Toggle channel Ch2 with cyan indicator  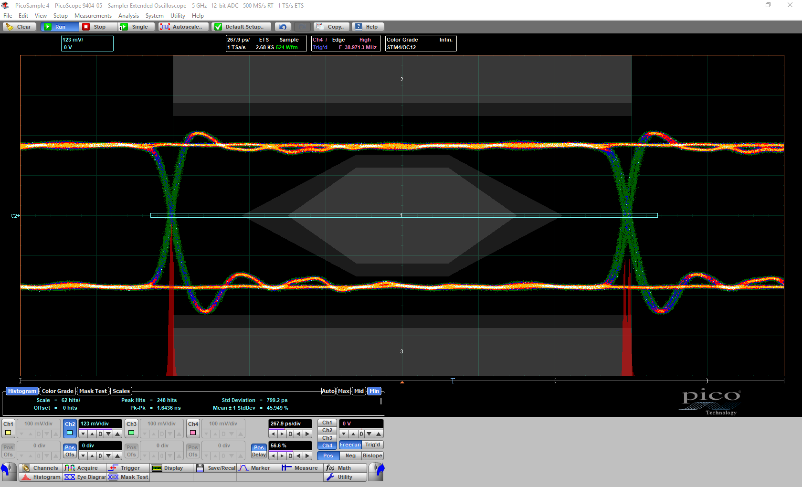click(70, 428)
